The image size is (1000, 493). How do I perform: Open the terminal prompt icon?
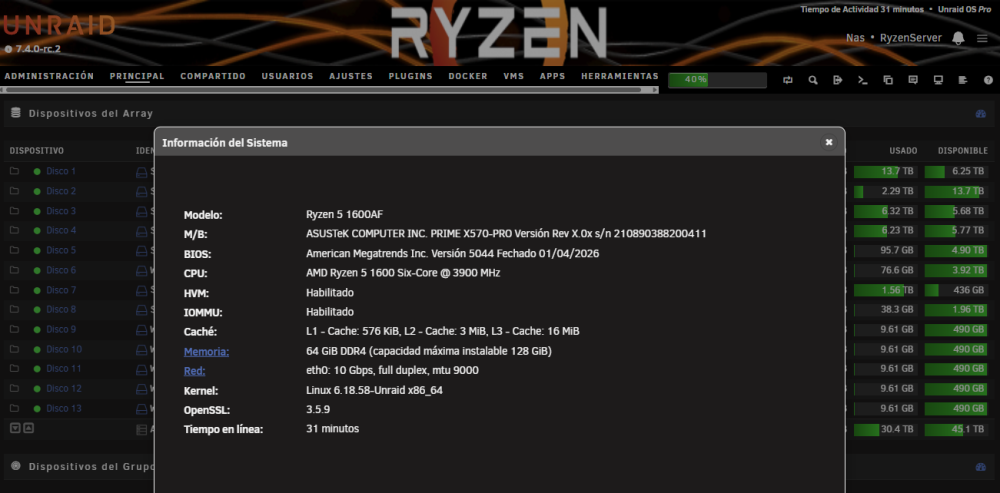pyautogui.click(x=862, y=80)
